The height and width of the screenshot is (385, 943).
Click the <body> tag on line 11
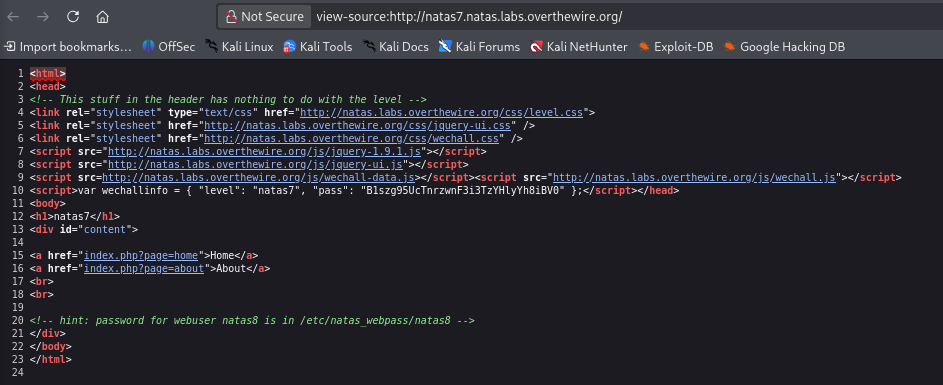[48, 203]
